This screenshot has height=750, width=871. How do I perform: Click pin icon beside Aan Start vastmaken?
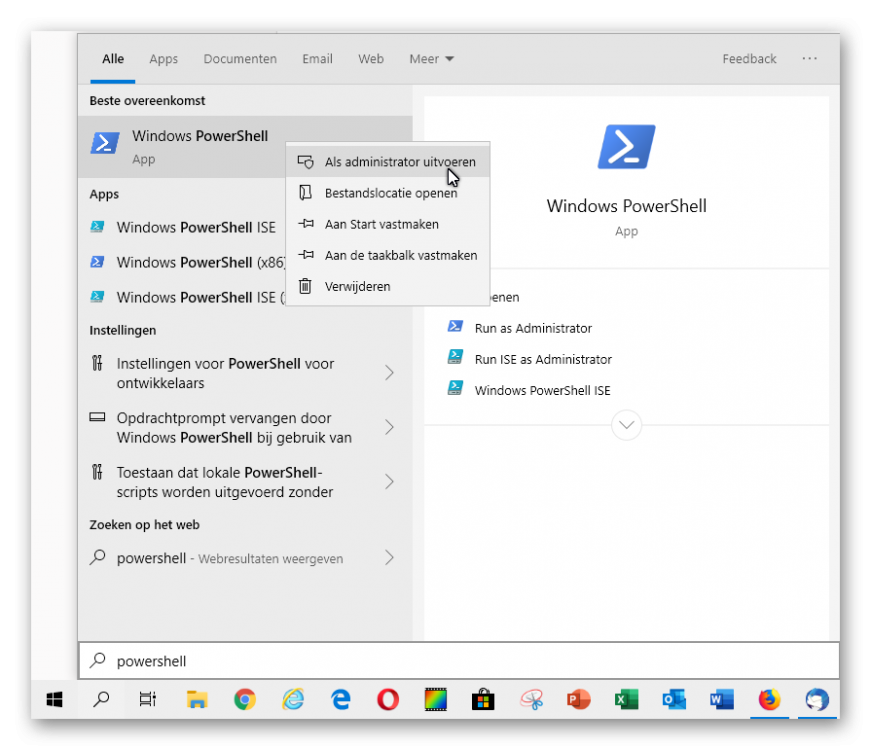click(x=306, y=224)
